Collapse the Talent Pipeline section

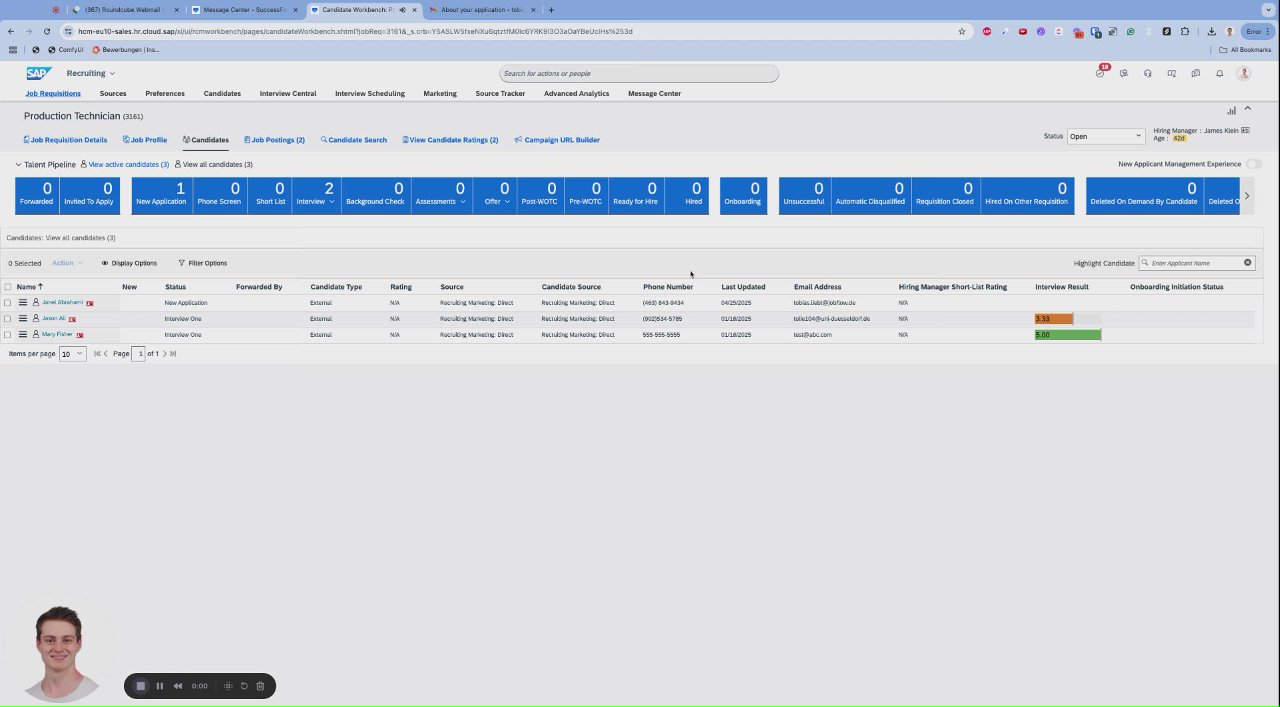[18, 164]
